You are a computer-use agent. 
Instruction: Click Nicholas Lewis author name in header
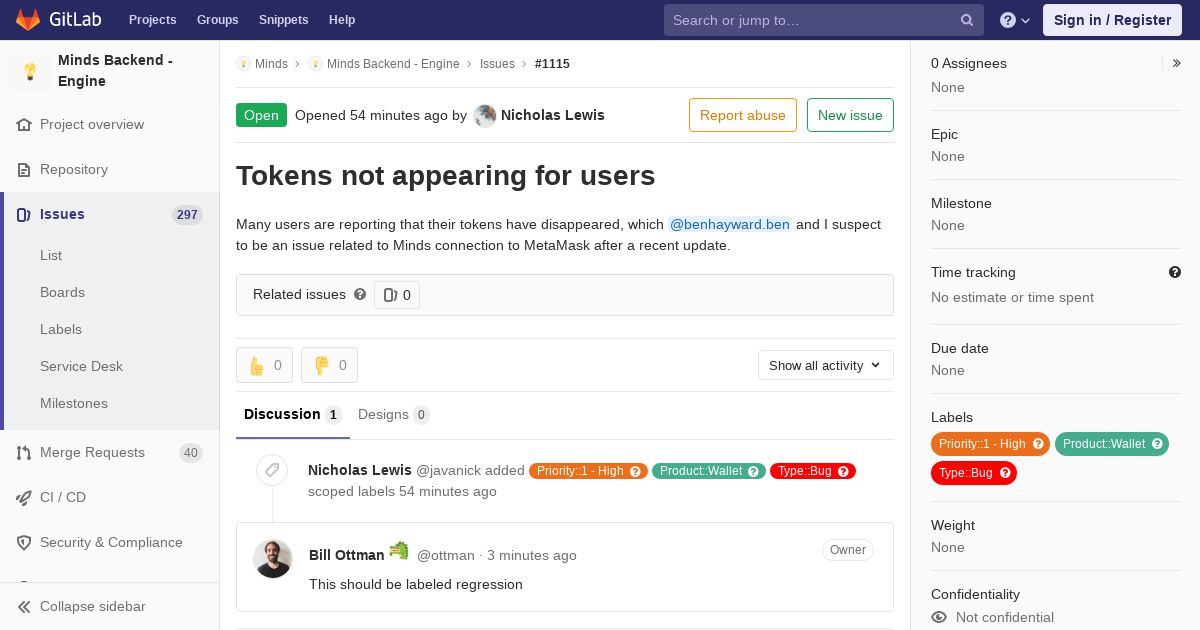click(x=553, y=116)
